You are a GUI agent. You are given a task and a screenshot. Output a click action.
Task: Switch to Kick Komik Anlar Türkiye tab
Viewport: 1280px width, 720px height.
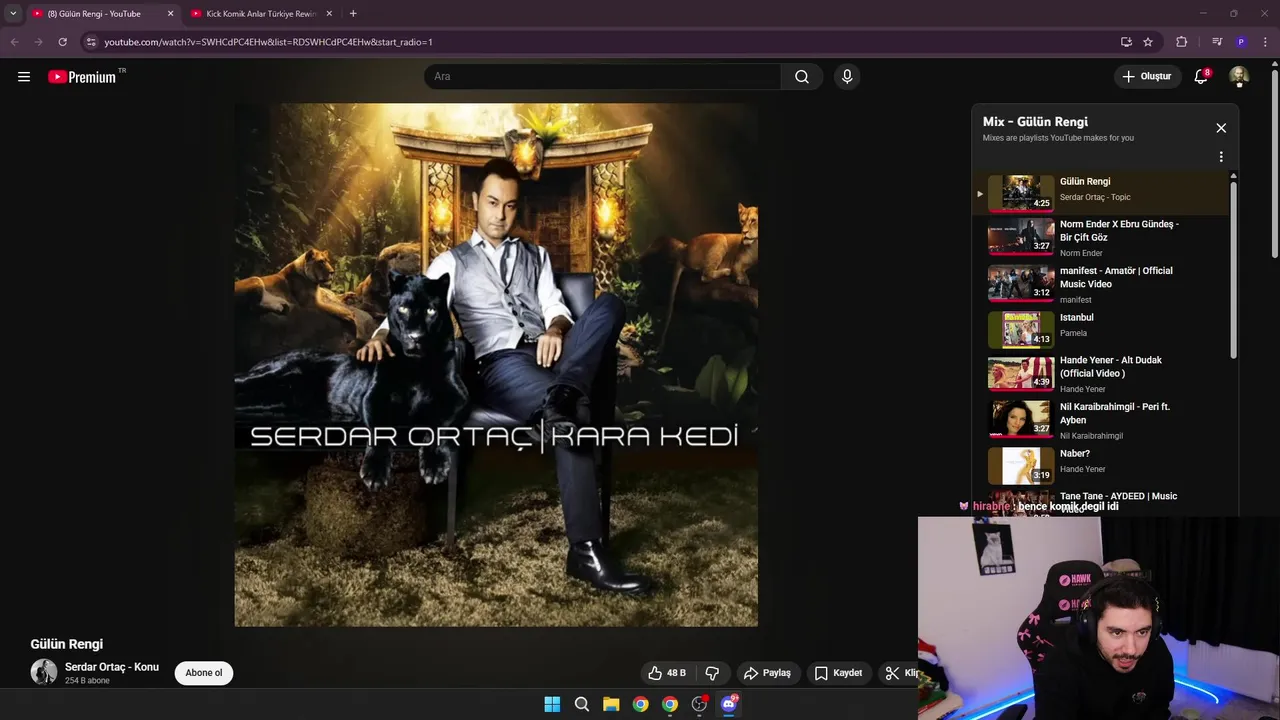pyautogui.click(x=261, y=14)
